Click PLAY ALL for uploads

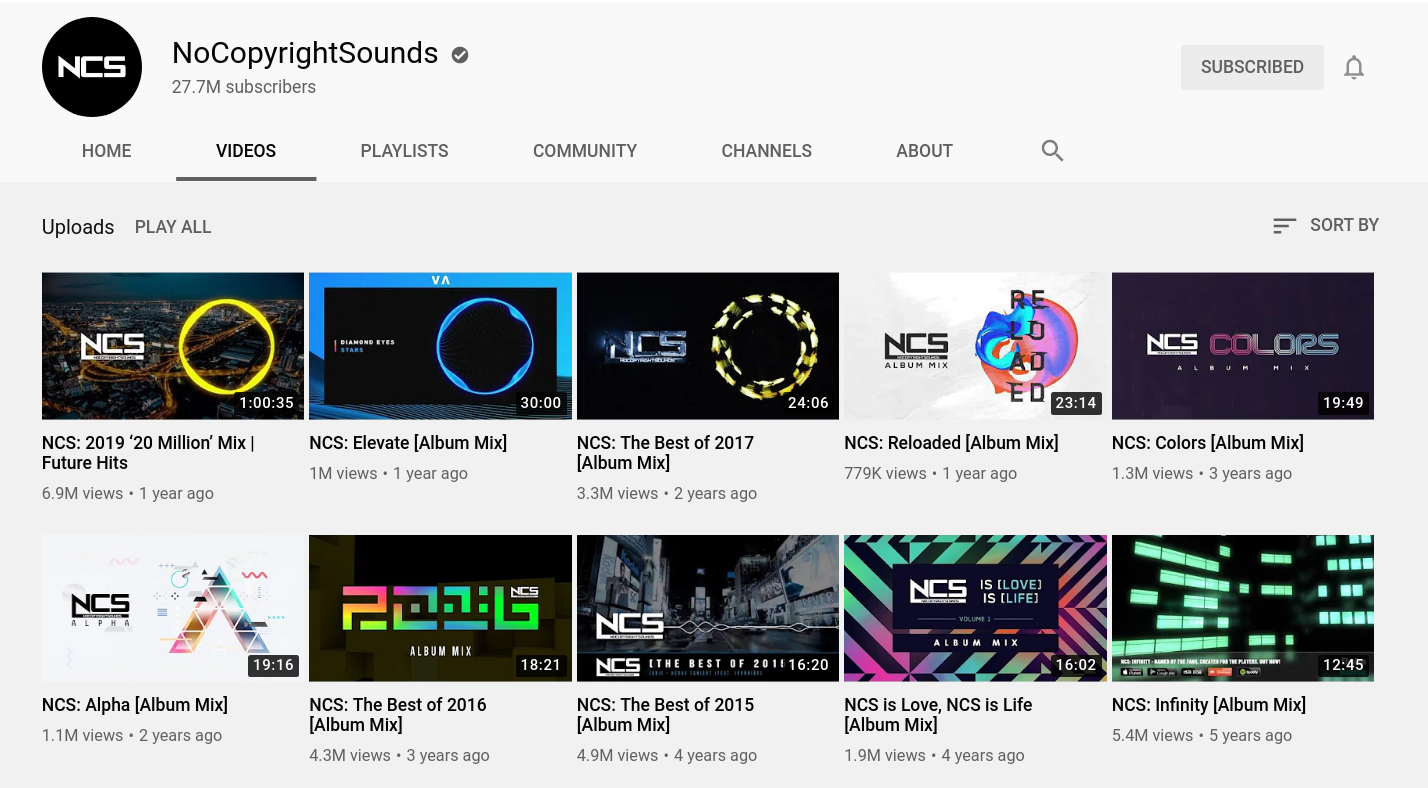173,227
